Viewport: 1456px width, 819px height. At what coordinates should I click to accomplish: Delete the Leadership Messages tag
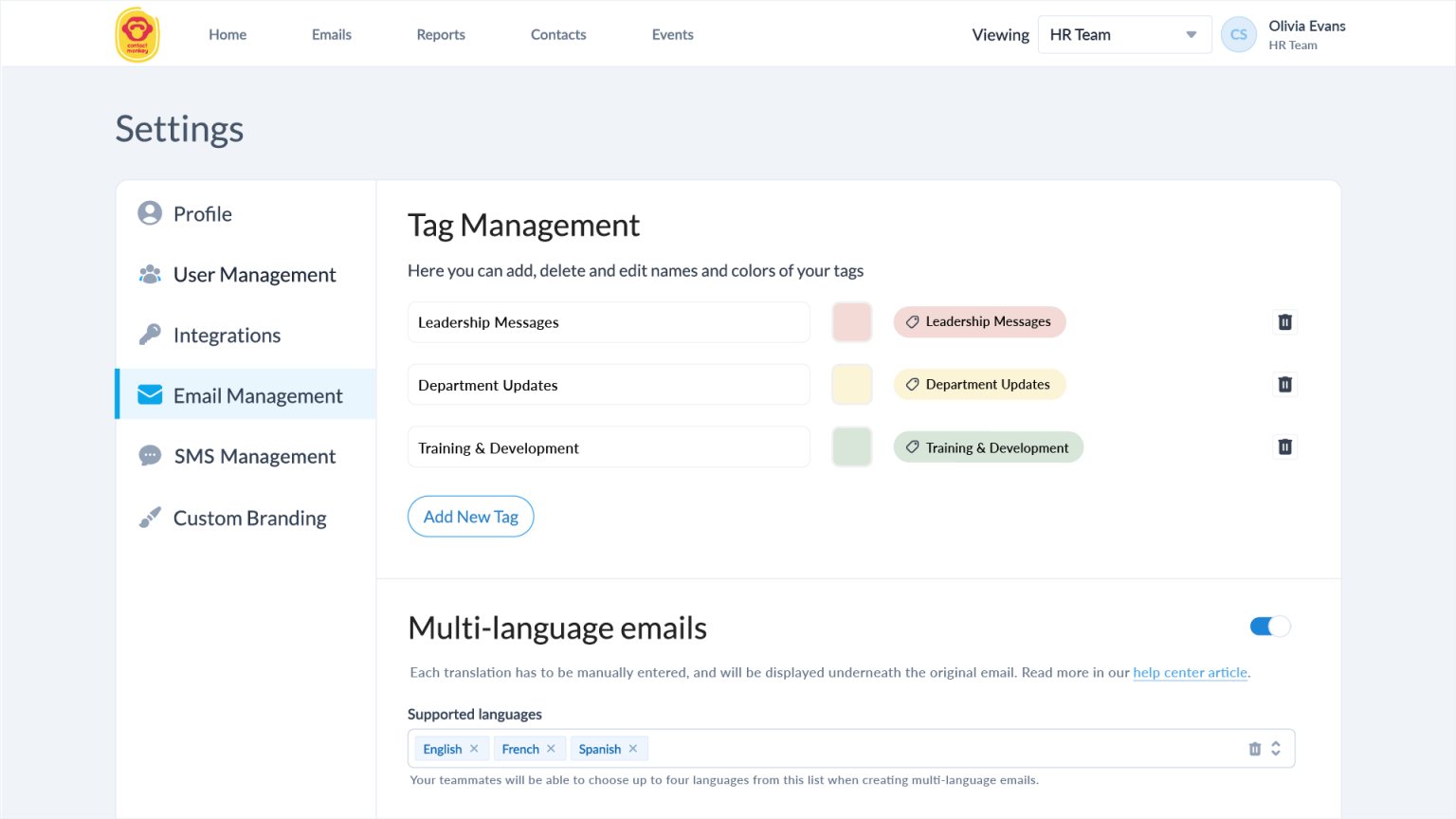tap(1284, 321)
